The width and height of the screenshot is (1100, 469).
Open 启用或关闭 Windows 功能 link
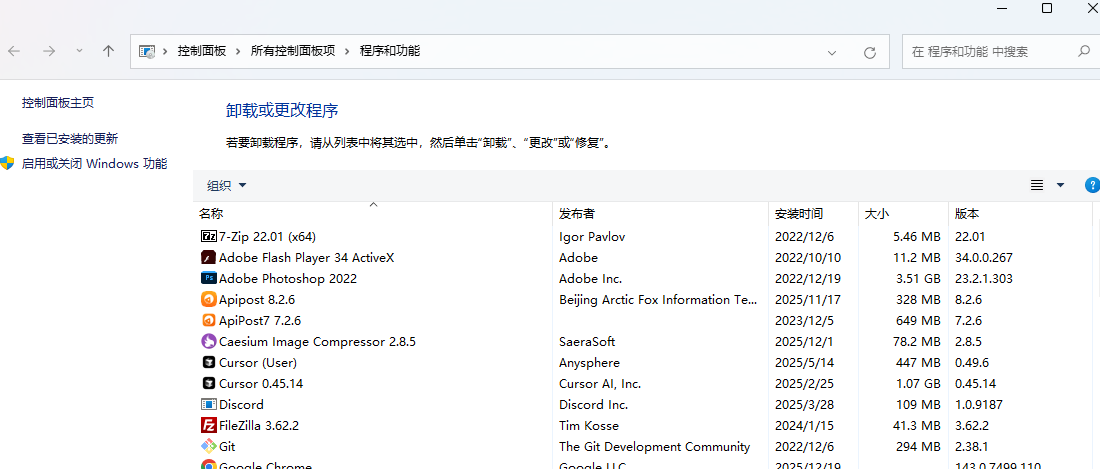pyautogui.click(x=94, y=164)
